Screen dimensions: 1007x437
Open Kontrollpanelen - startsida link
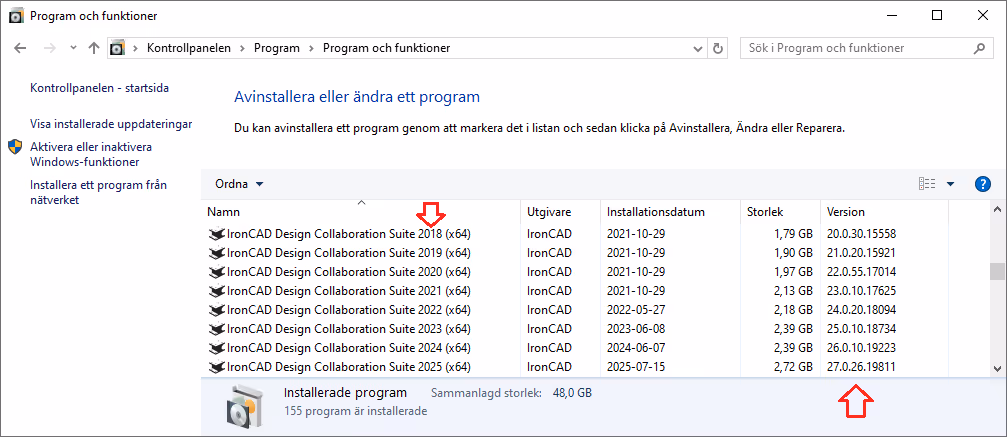(x=100, y=88)
